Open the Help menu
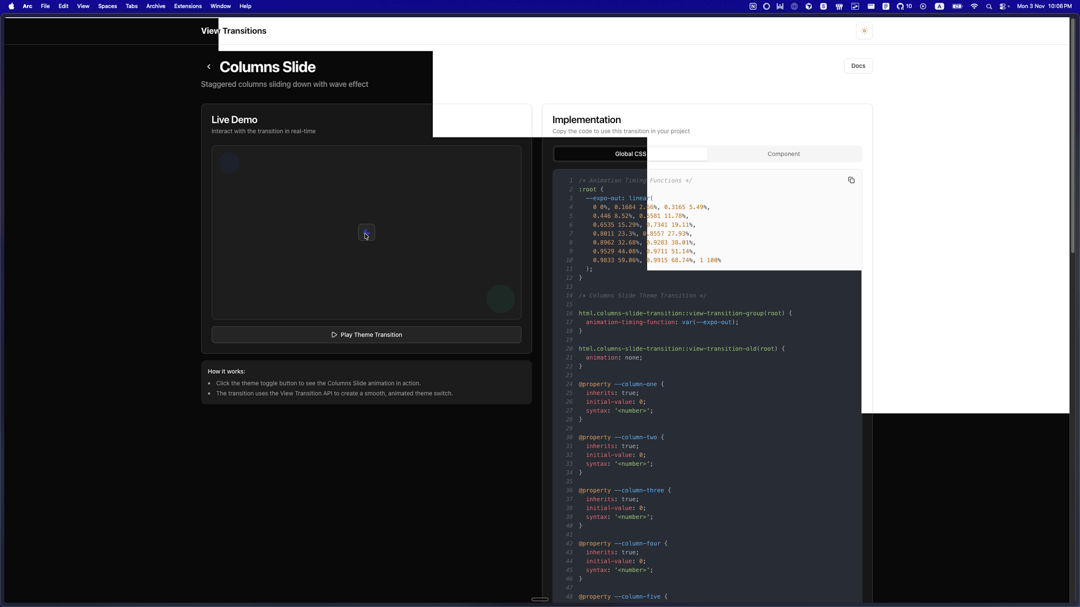The height and width of the screenshot is (607, 1080). pyautogui.click(x=245, y=6)
